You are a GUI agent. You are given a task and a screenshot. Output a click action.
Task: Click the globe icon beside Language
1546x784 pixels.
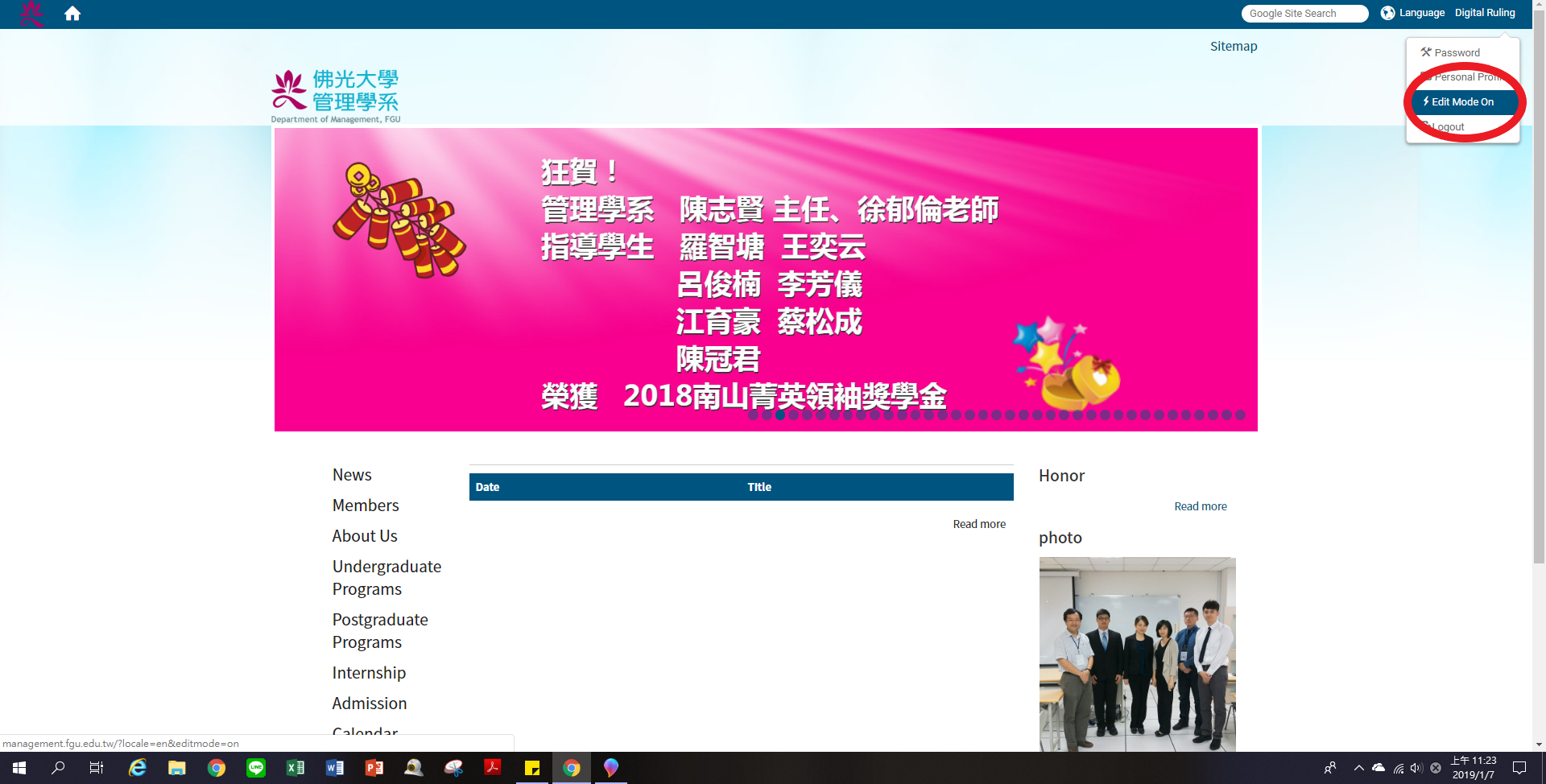pos(1387,13)
